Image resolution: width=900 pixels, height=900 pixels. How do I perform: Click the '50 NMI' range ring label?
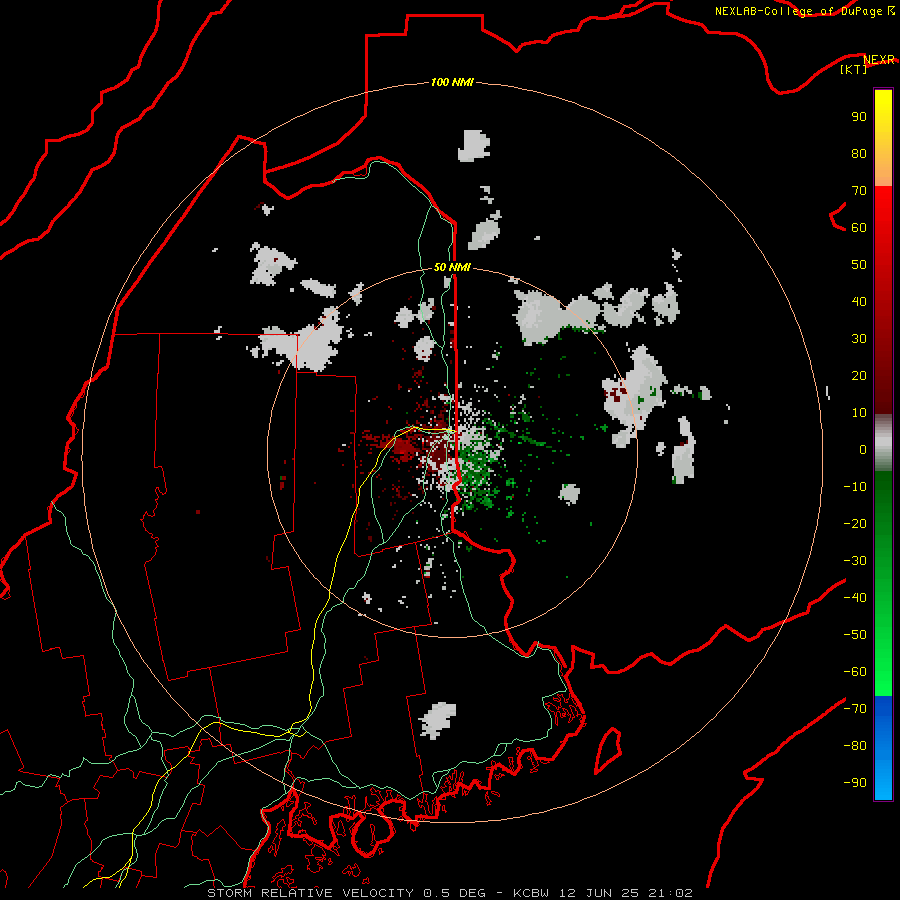(452, 267)
